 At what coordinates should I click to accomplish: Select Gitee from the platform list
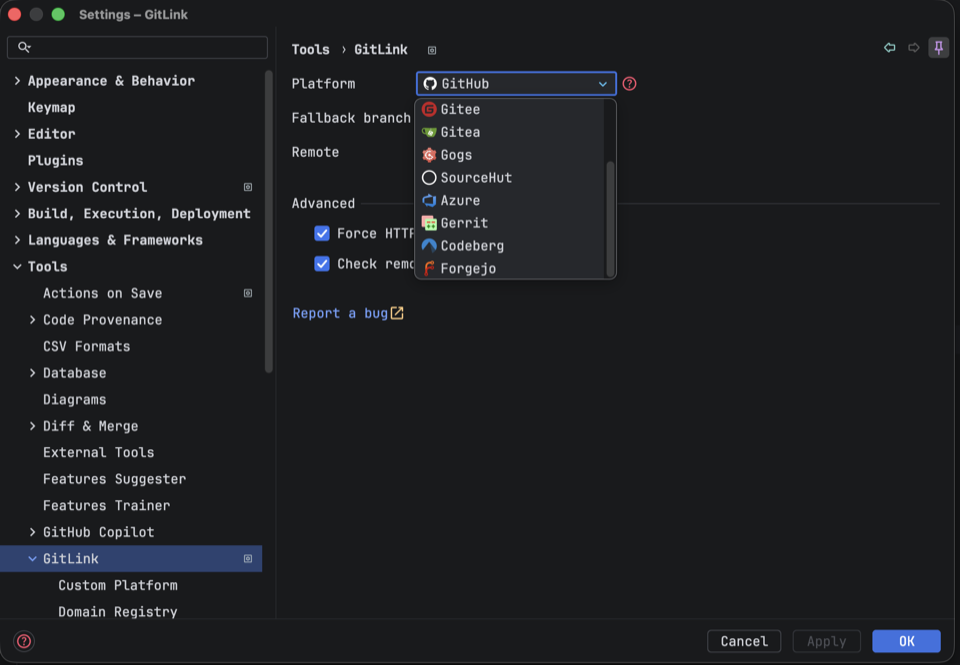(512, 110)
